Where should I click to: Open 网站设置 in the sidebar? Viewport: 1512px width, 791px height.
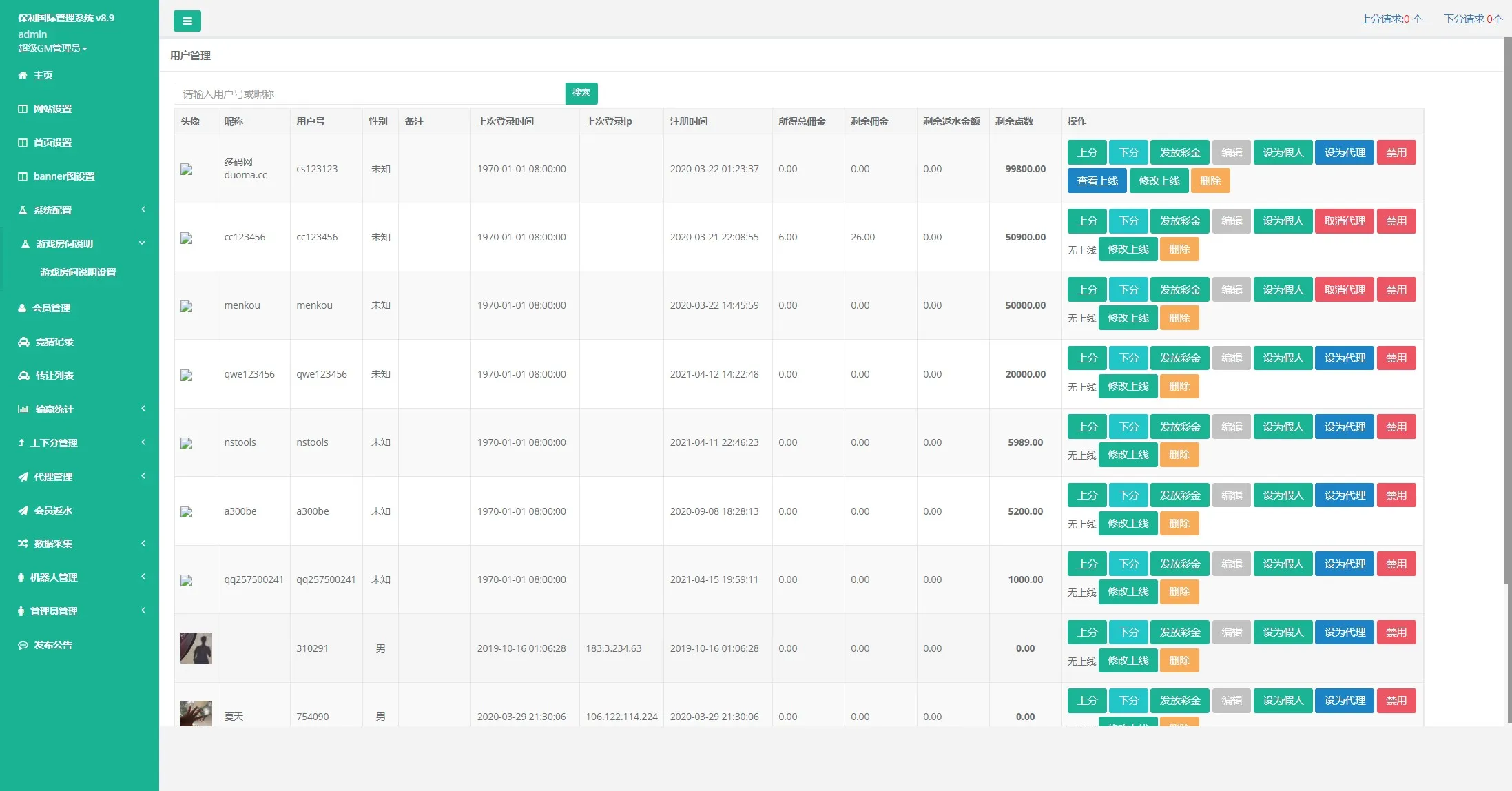pos(52,109)
